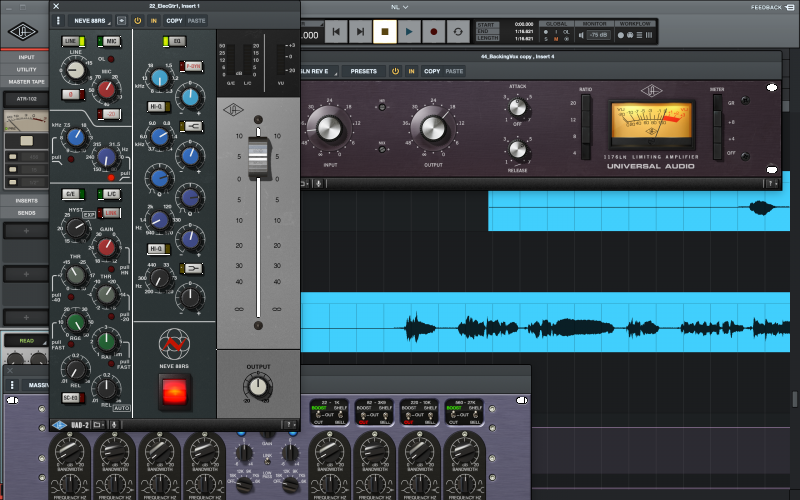The height and width of the screenshot is (500, 800).
Task: Start playback with the blue play button
Action: 409,32
